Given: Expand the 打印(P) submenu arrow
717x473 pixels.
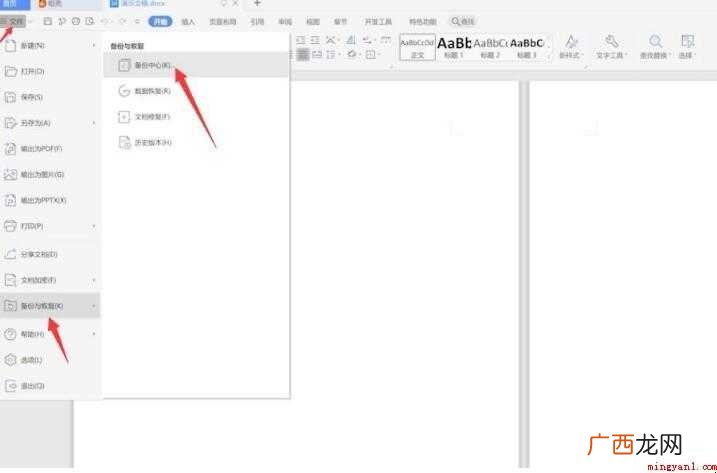Looking at the screenshot, I should point(94,226).
